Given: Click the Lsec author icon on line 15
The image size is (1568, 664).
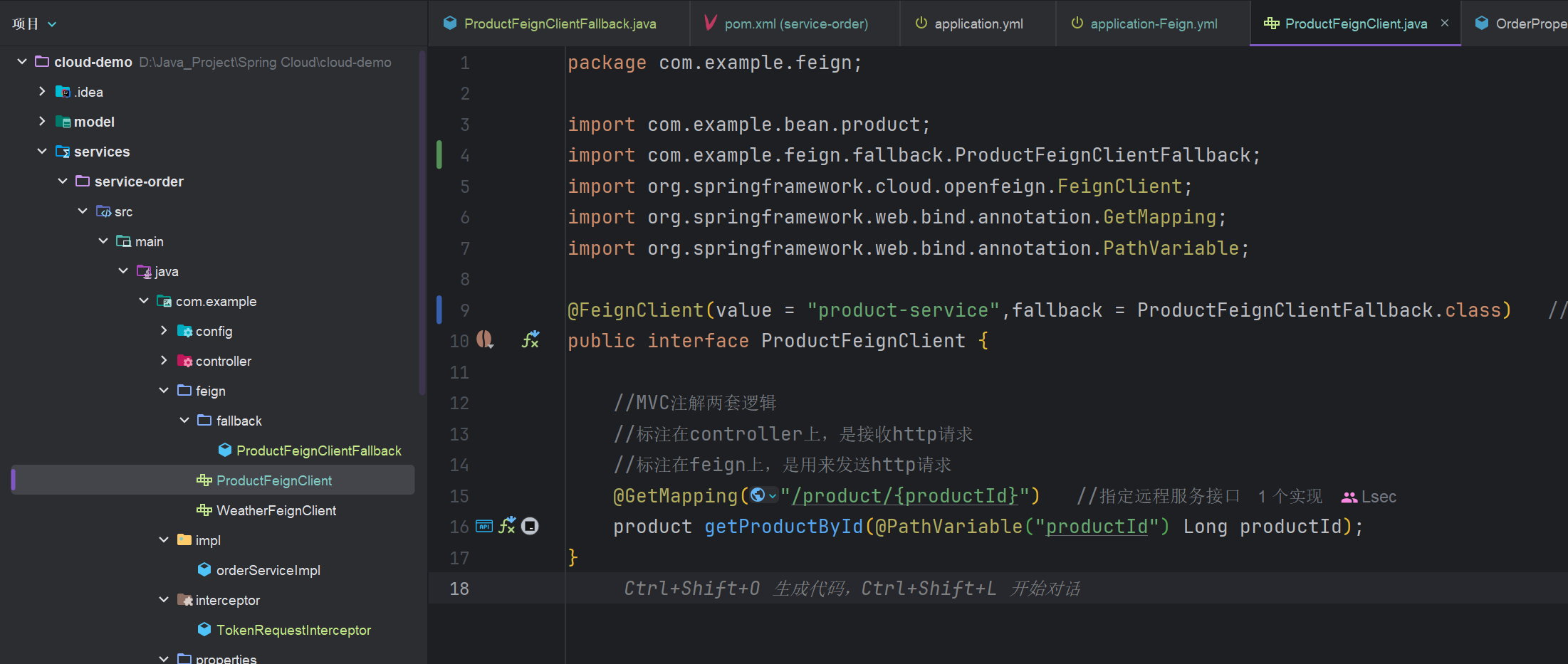Looking at the screenshot, I should 1349,497.
